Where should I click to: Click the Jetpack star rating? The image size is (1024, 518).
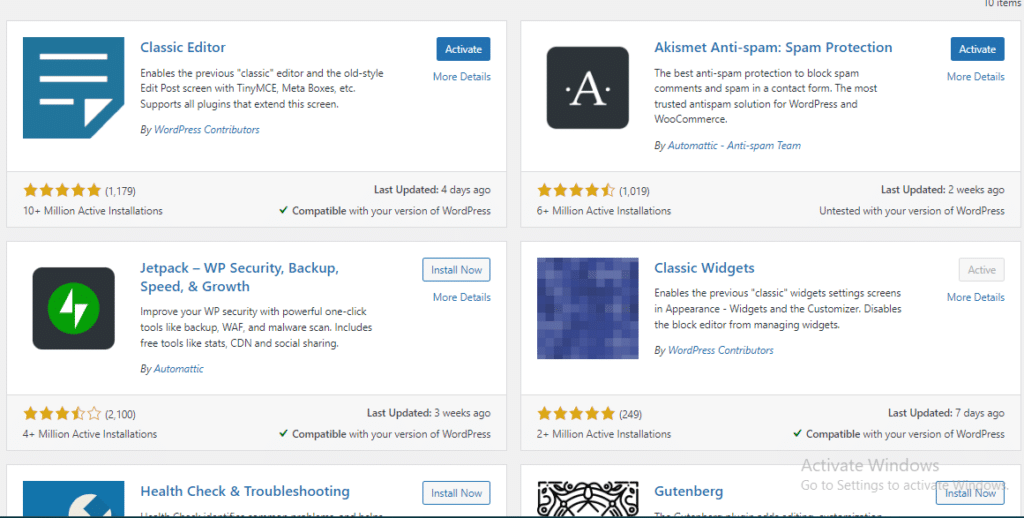62,413
